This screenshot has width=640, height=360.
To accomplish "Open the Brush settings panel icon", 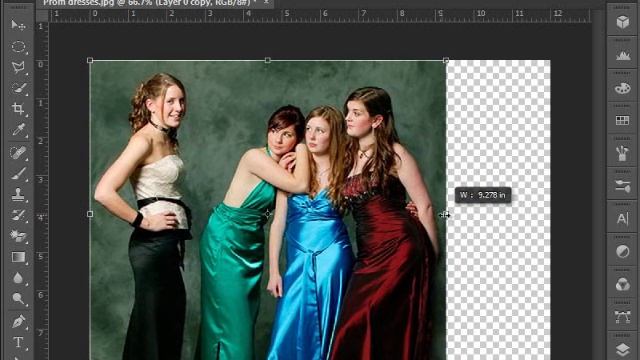I will point(622,186).
